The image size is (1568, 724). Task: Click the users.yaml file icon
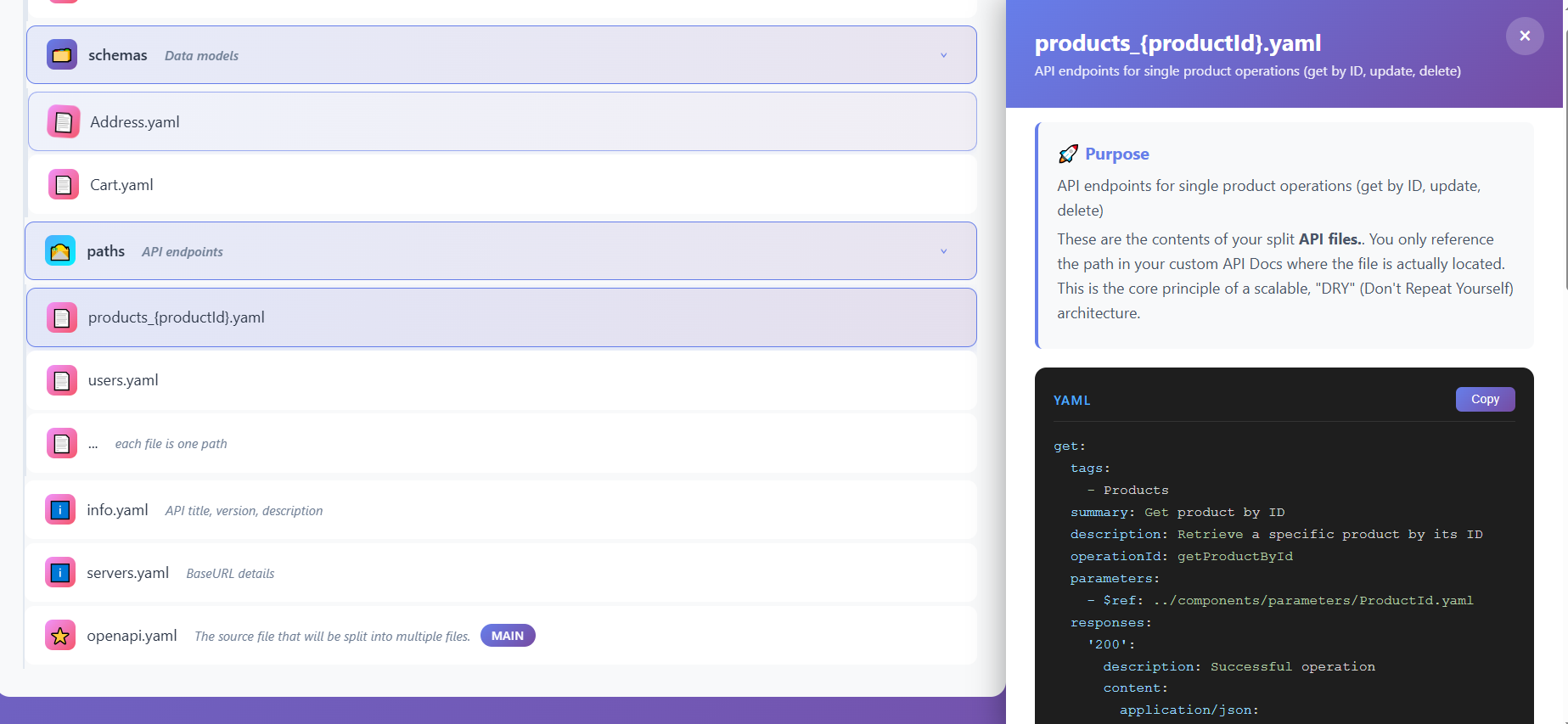[x=61, y=380]
